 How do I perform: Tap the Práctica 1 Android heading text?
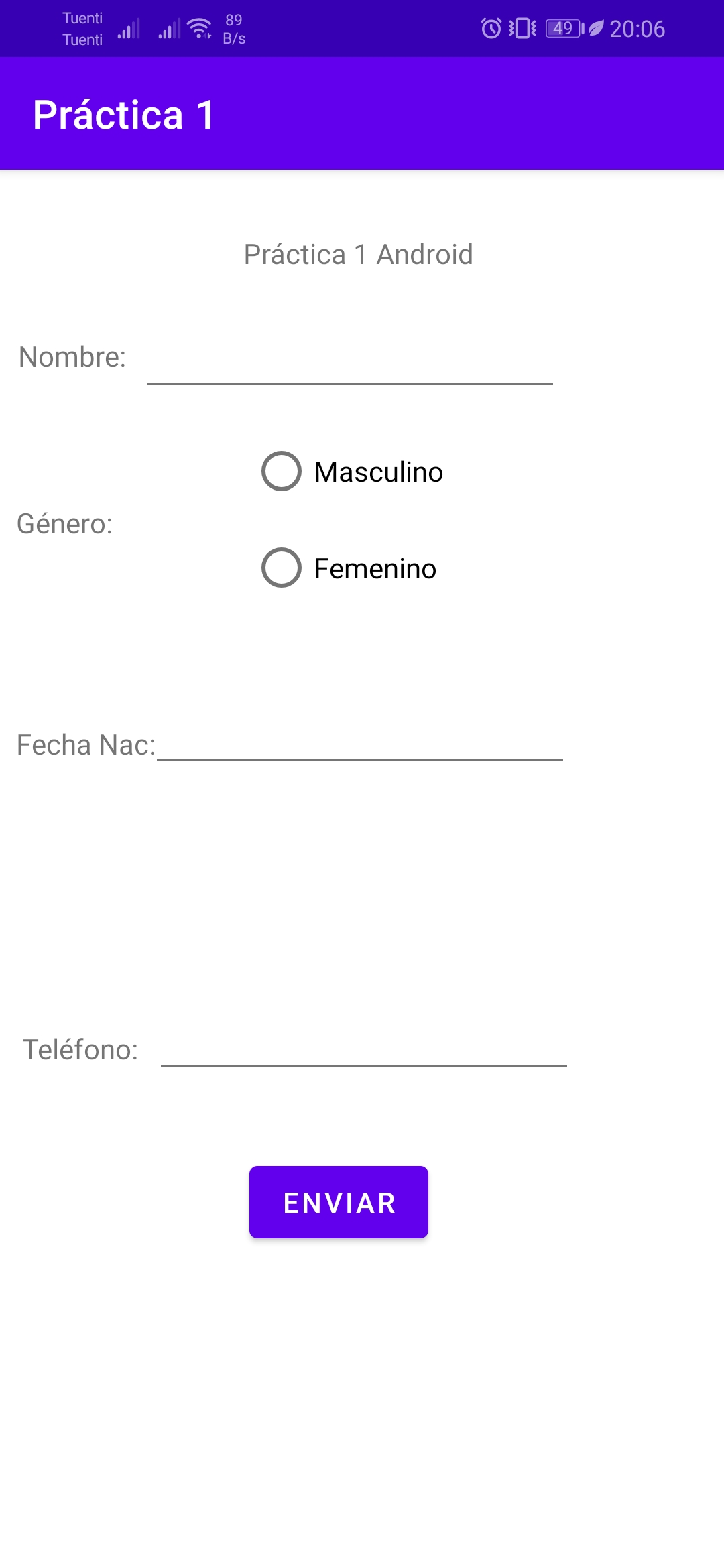tap(359, 255)
